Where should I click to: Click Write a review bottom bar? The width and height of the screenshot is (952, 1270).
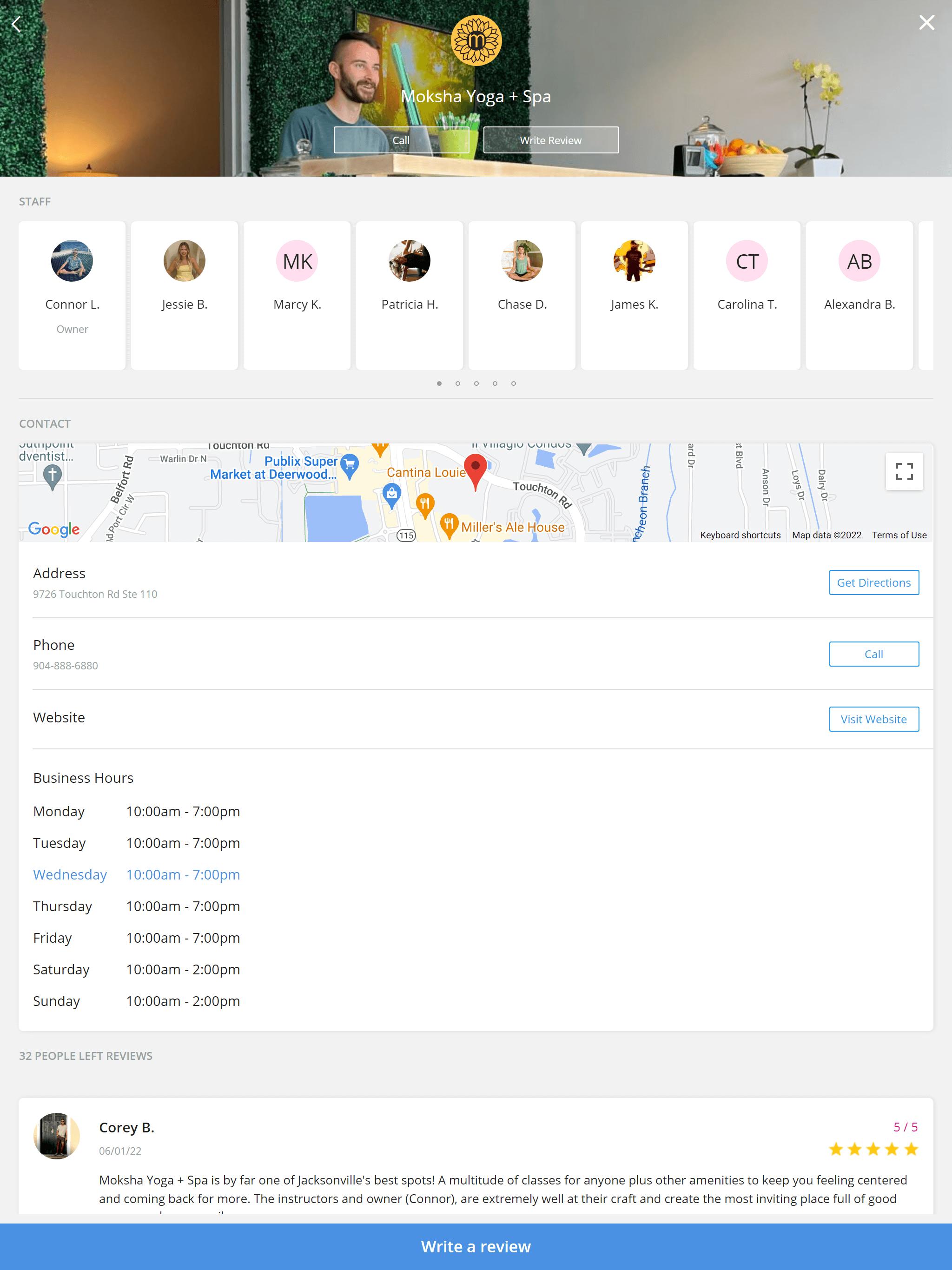tap(476, 1246)
